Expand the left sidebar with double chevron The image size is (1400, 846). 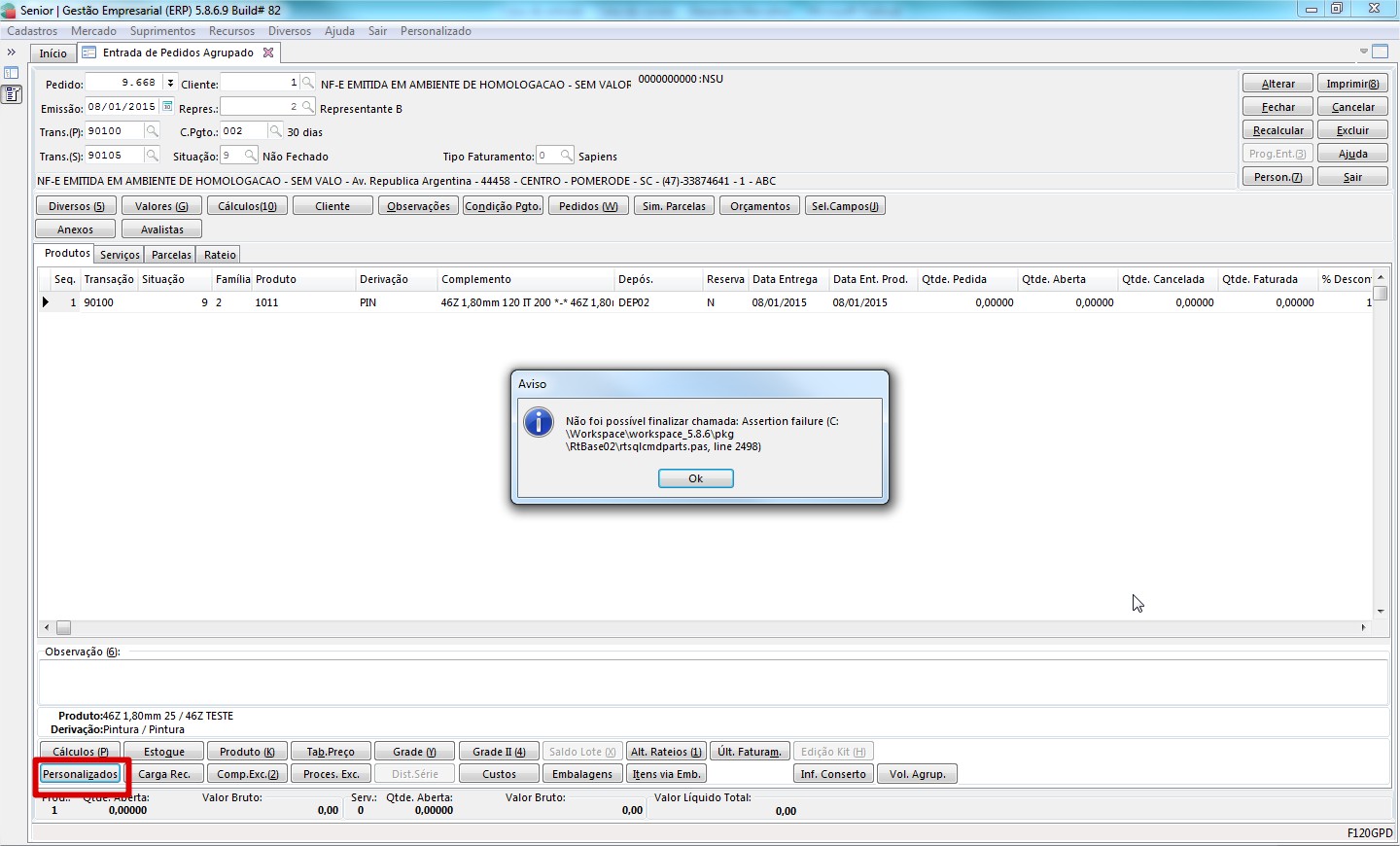[x=12, y=53]
